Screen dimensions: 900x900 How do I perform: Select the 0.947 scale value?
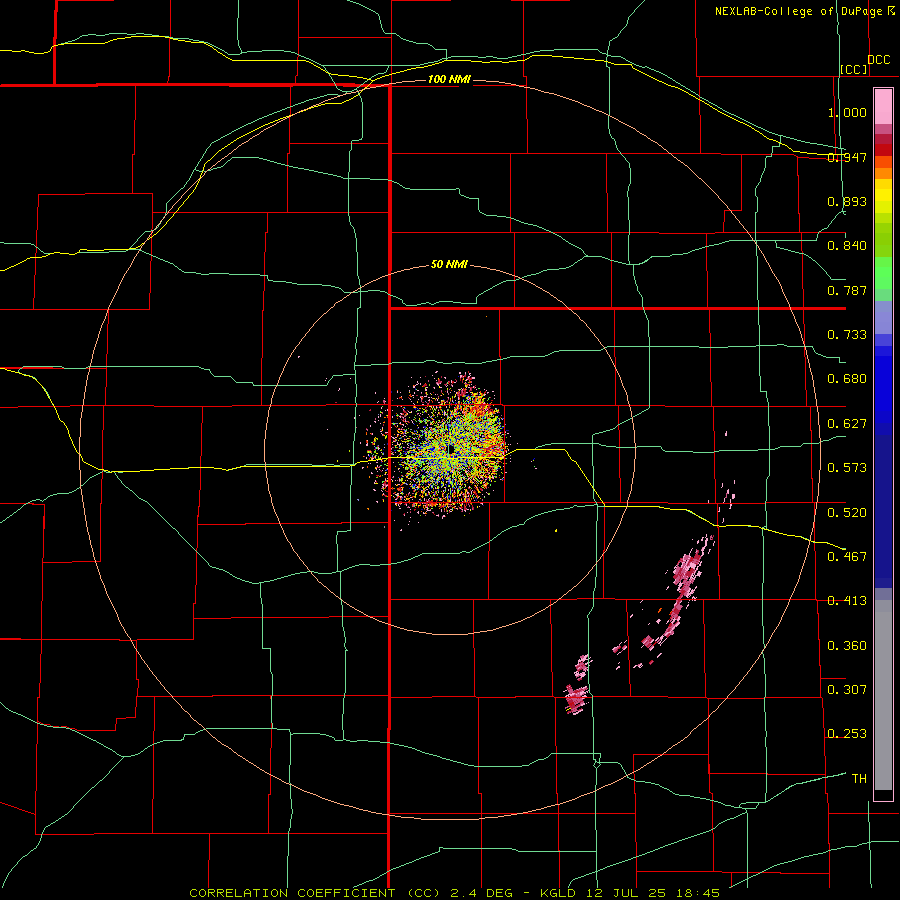click(x=847, y=157)
